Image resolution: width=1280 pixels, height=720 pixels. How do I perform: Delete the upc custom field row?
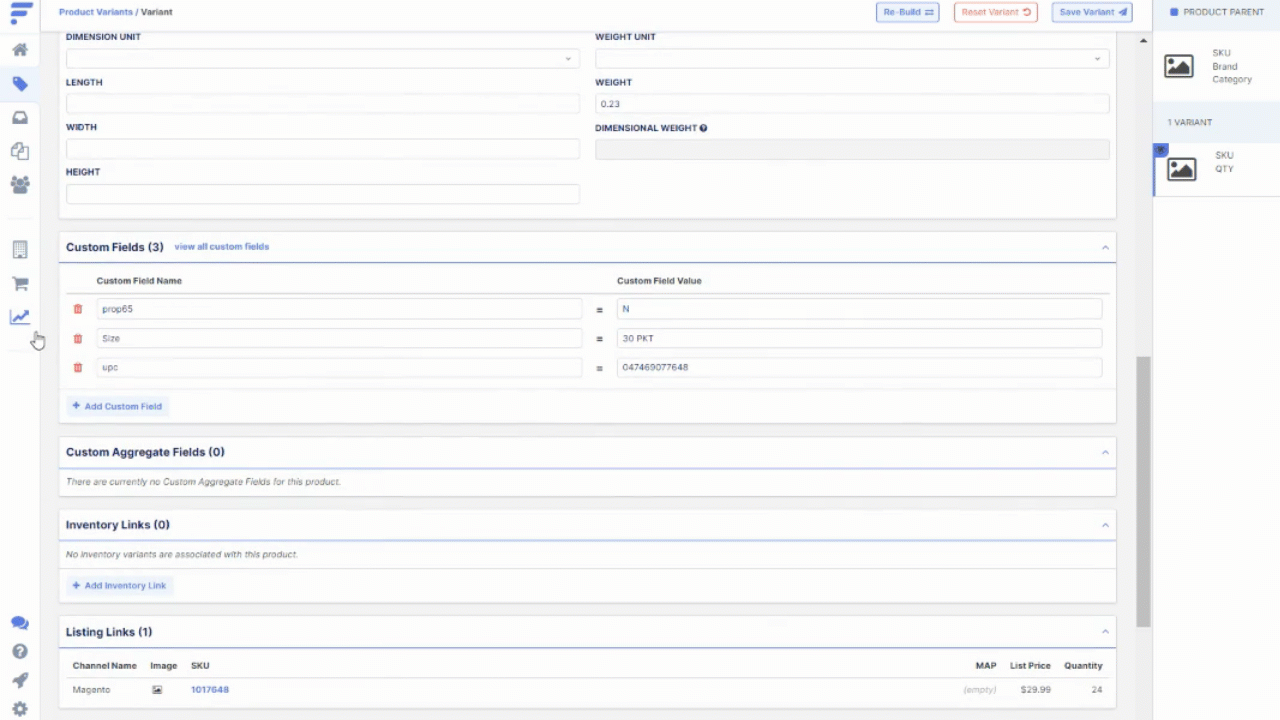78,368
